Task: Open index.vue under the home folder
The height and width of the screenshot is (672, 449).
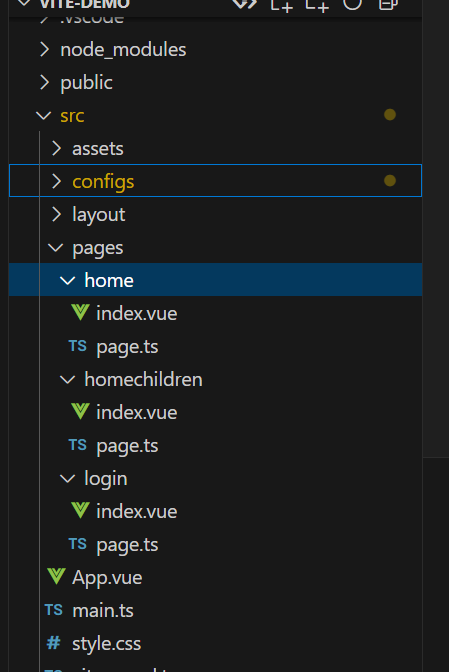Action: 216,313
